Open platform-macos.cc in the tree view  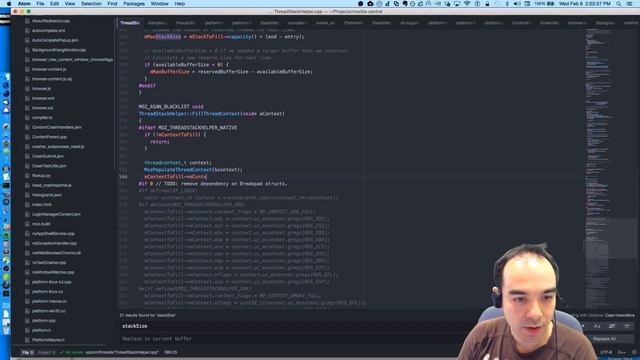[49, 301]
